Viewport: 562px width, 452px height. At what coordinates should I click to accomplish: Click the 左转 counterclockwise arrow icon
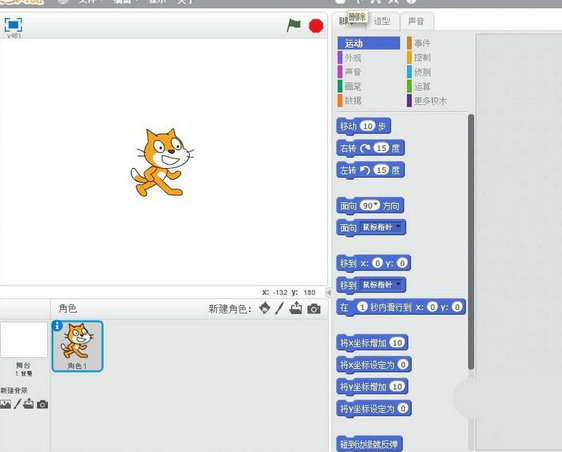(x=365, y=170)
